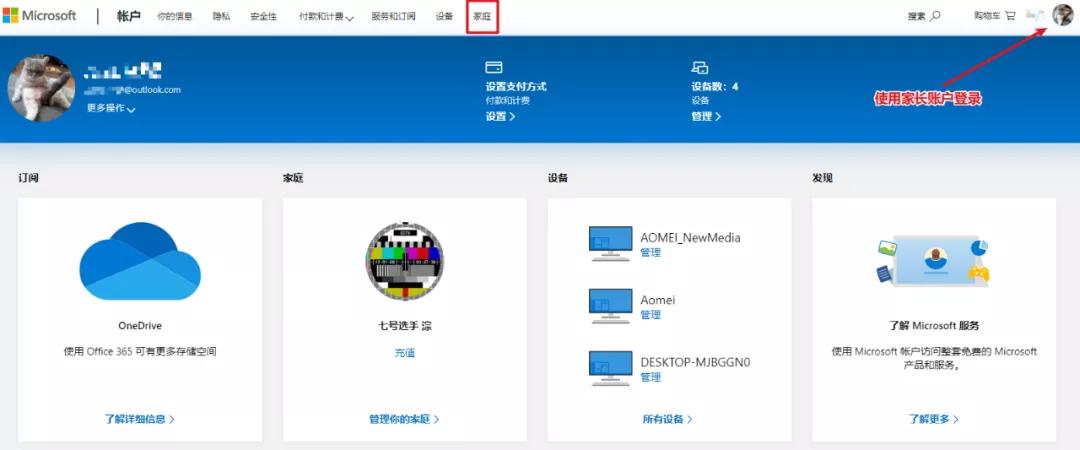Click the DESKTOP-MJBGGN0 computer icon
The width and height of the screenshot is (1080, 450).
point(609,368)
